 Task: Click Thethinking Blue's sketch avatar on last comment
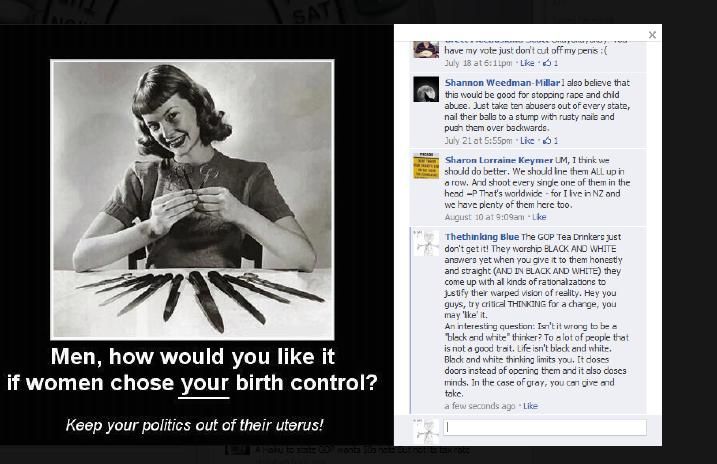426,243
